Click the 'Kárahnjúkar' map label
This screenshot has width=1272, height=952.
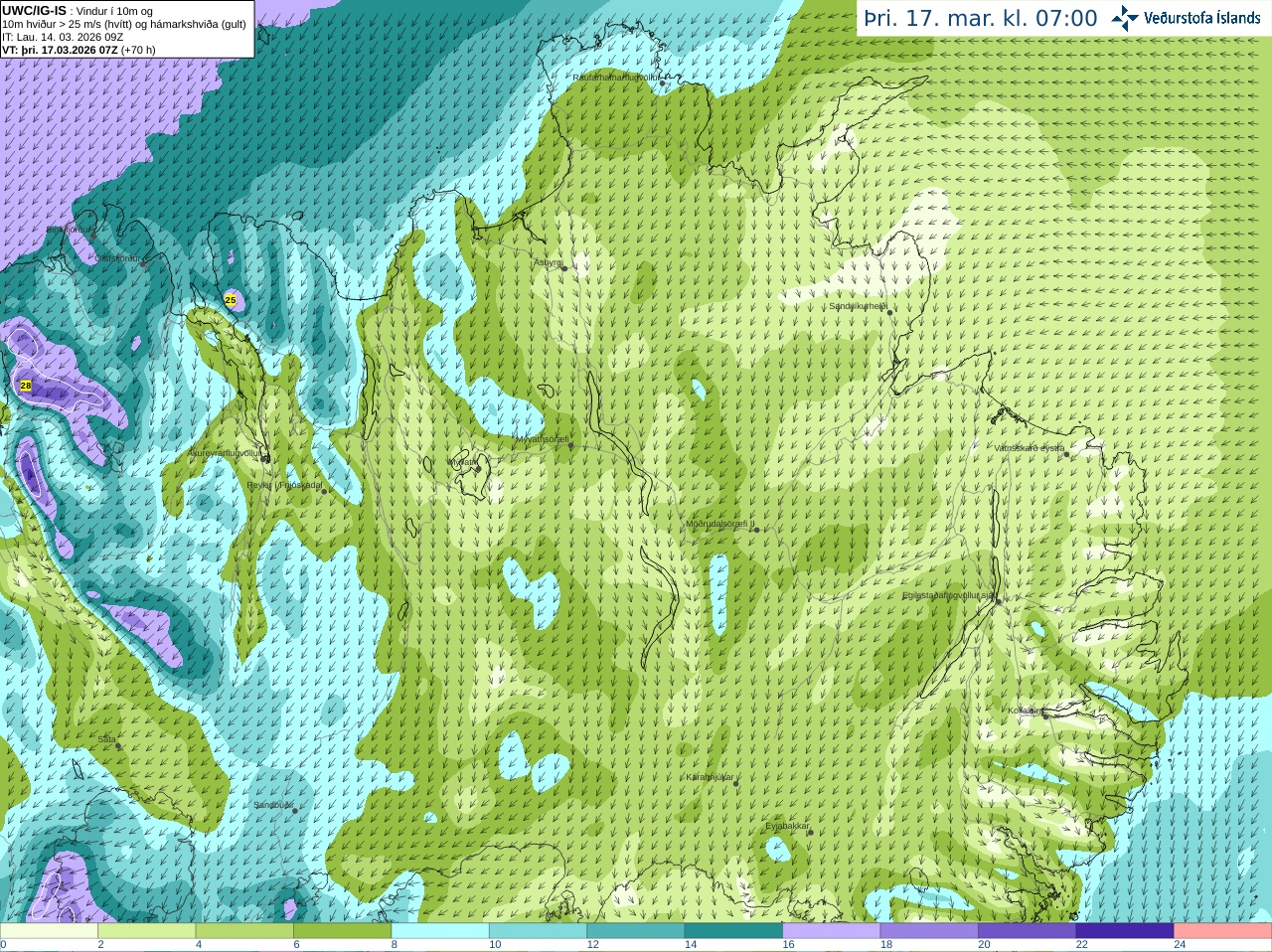click(710, 776)
